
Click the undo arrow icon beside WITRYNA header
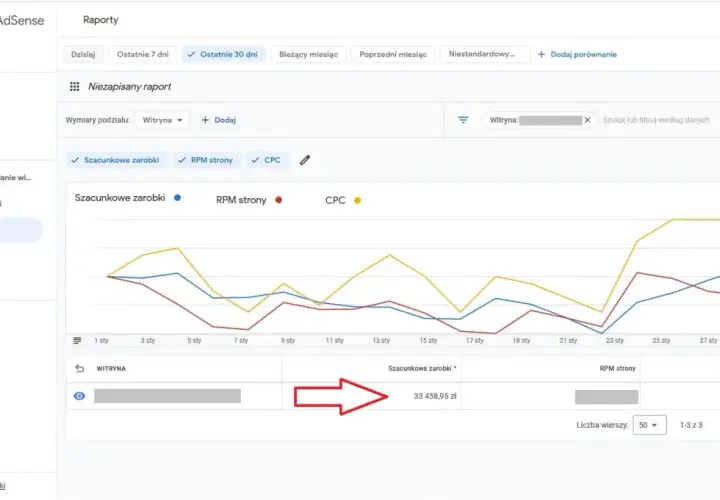click(79, 368)
